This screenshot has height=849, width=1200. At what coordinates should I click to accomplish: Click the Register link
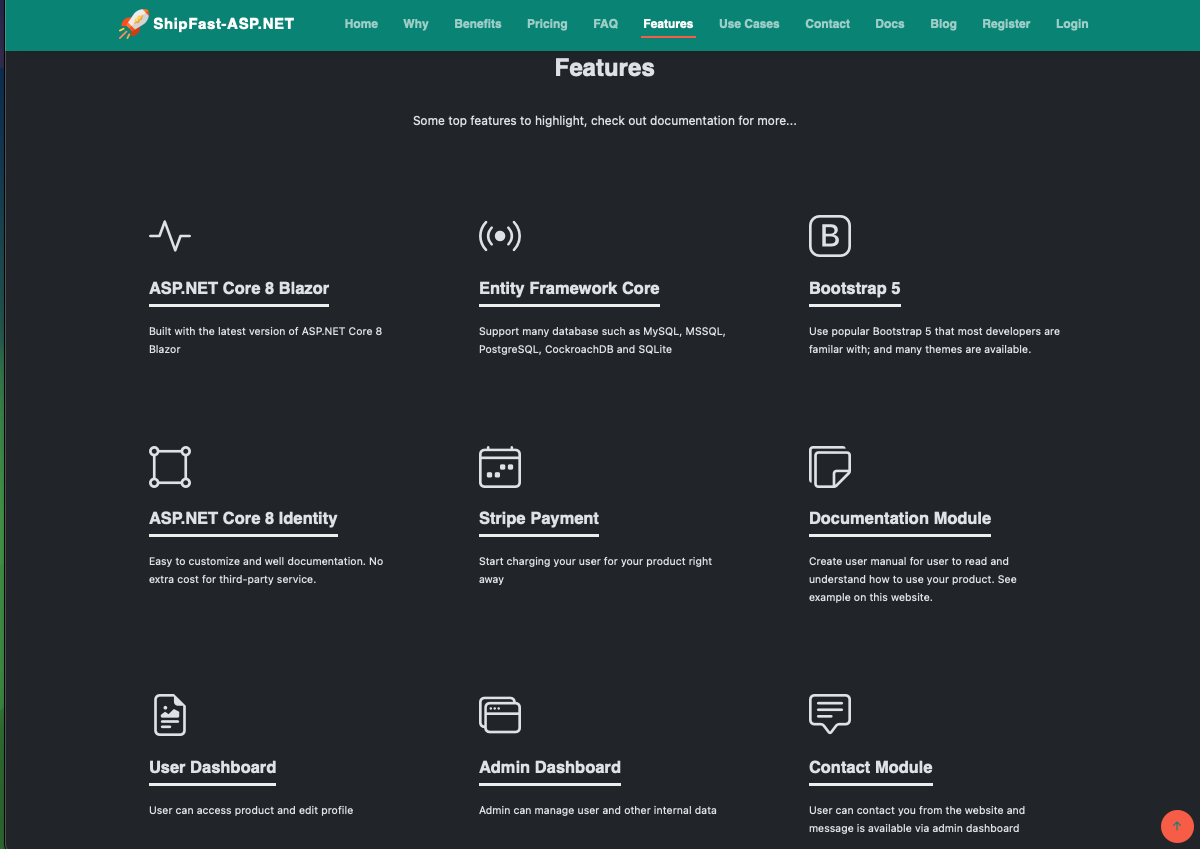coord(1006,24)
